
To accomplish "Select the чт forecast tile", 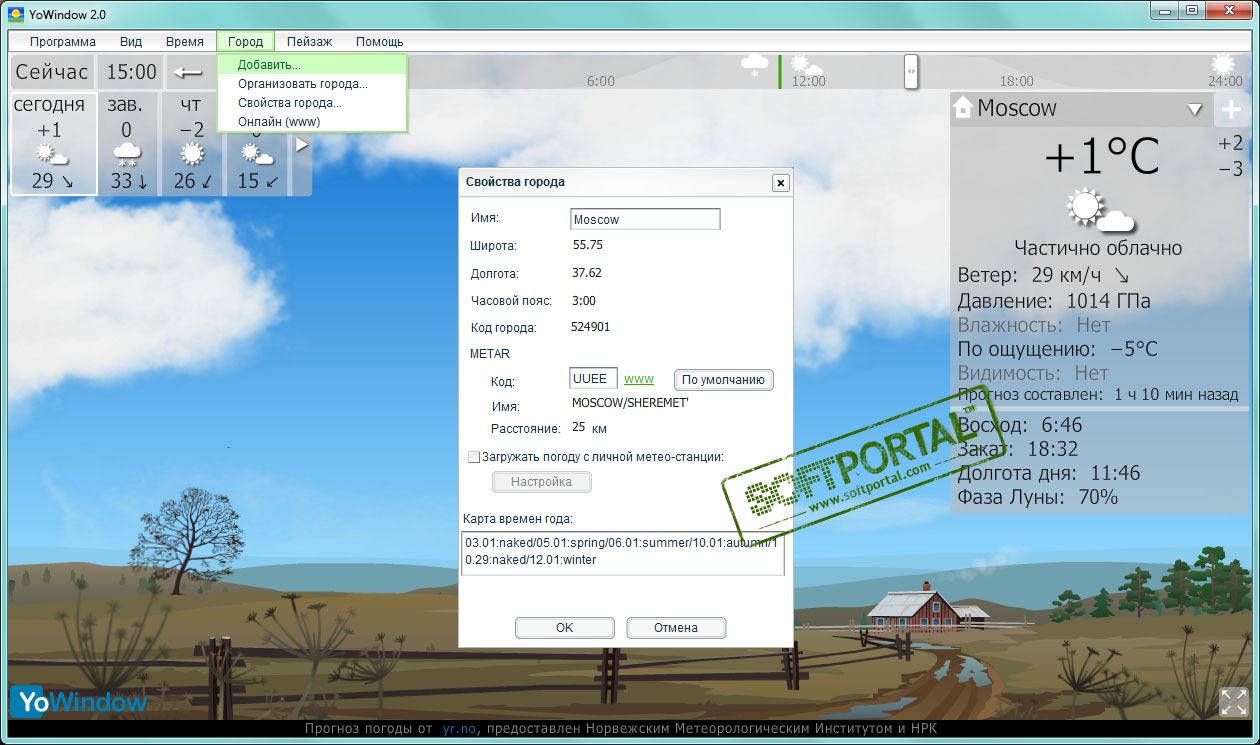I will point(190,144).
